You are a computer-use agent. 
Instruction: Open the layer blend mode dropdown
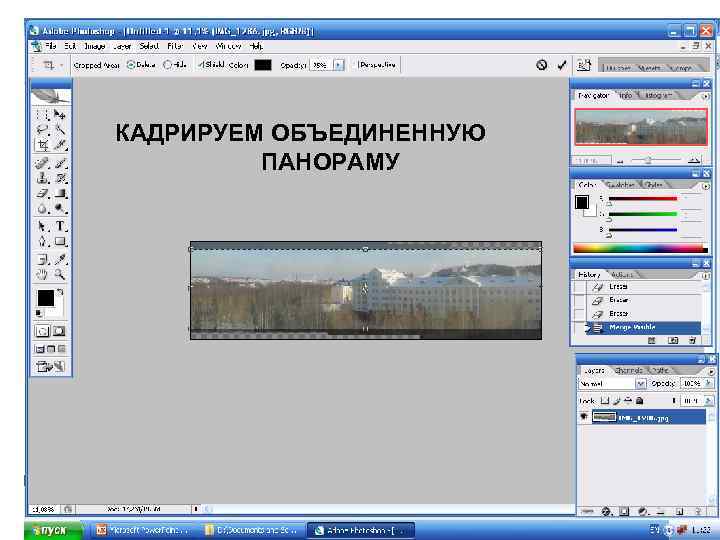tap(641, 383)
